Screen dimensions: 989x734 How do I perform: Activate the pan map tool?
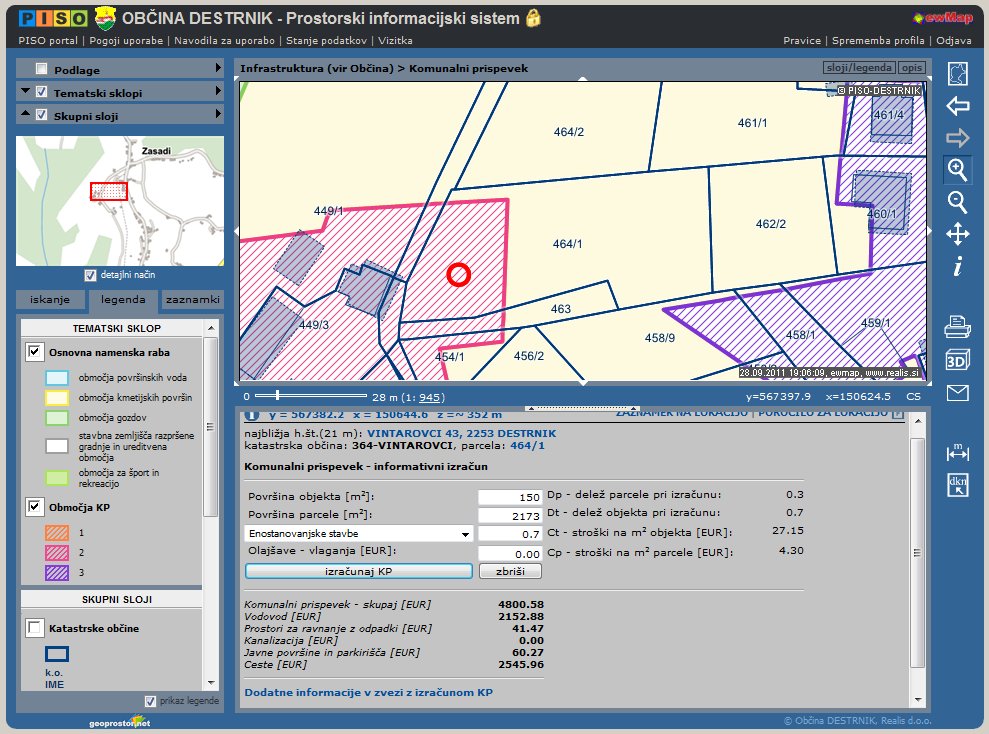point(957,235)
